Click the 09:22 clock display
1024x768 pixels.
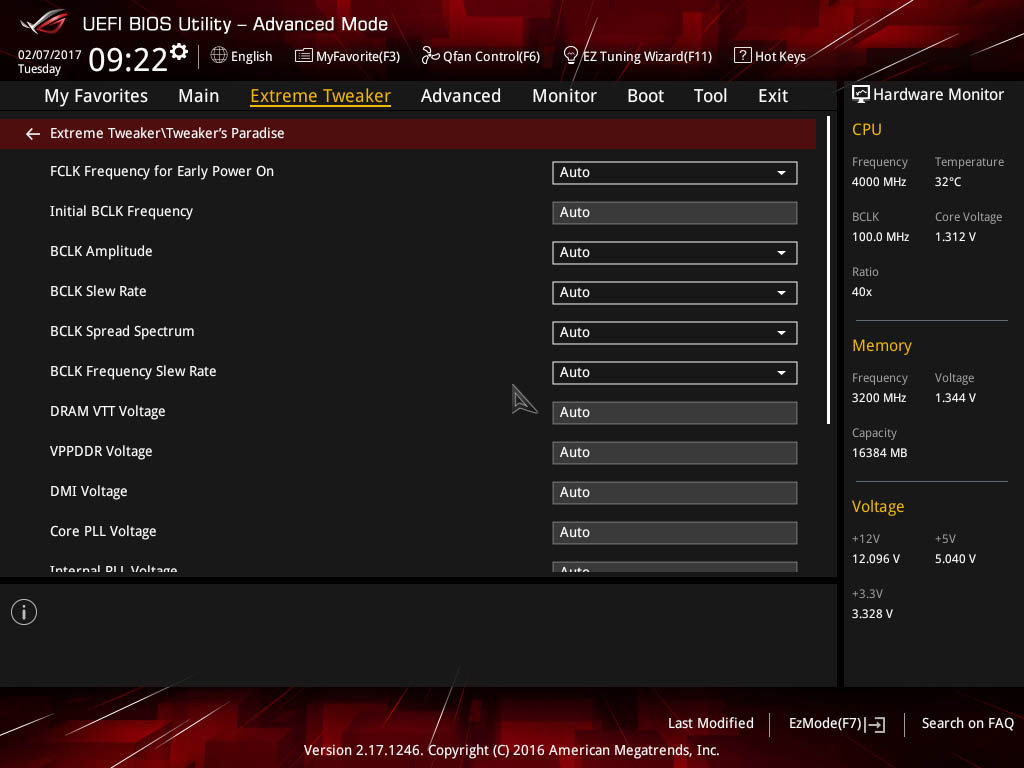click(x=128, y=60)
